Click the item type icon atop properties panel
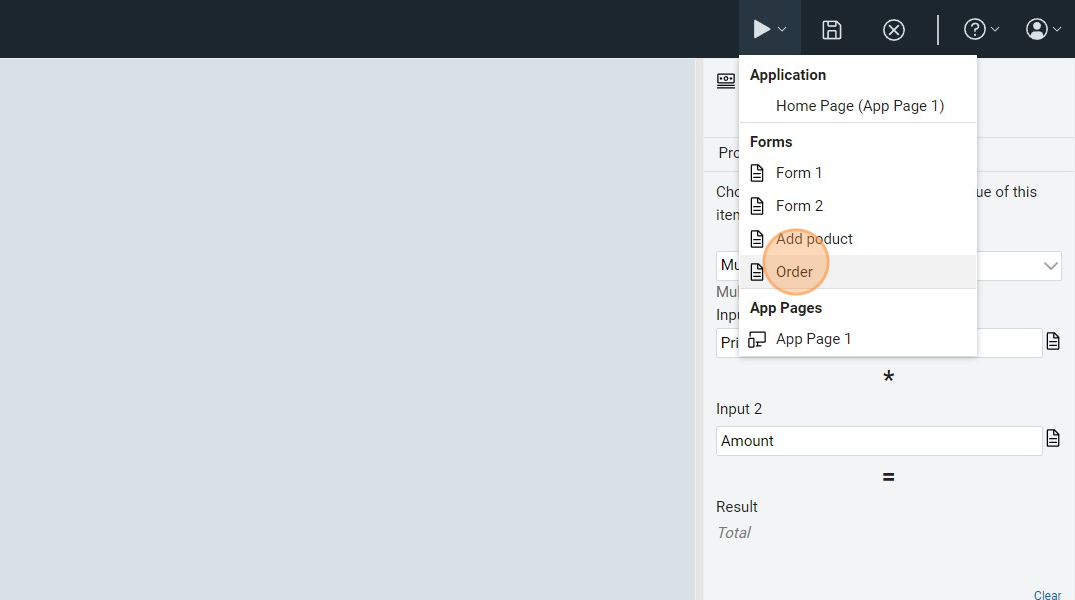The width and height of the screenshot is (1075, 600). pyautogui.click(x=726, y=81)
